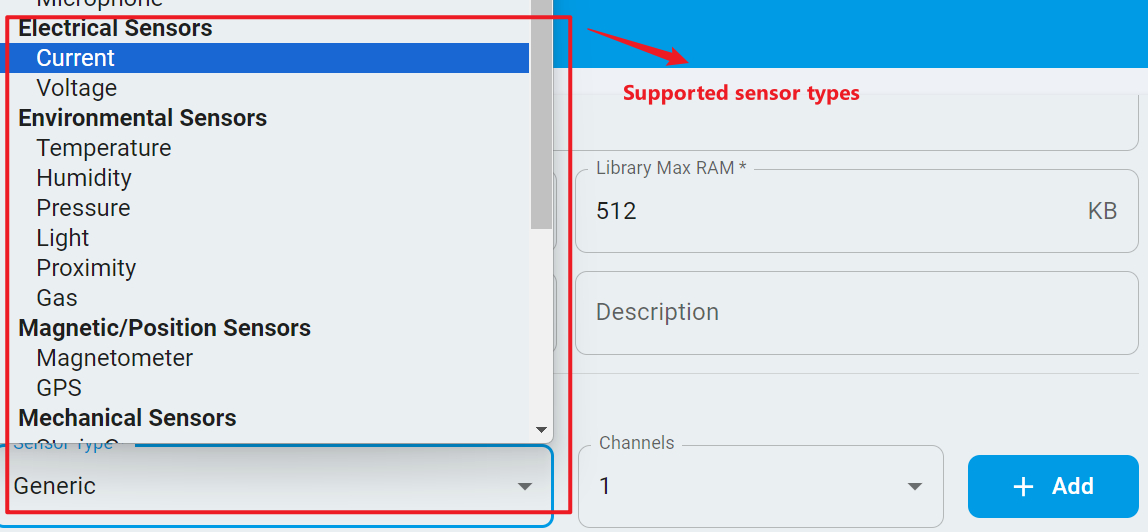This screenshot has width=1148, height=532.
Task: Click the plus Add button
Action: tap(1053, 486)
